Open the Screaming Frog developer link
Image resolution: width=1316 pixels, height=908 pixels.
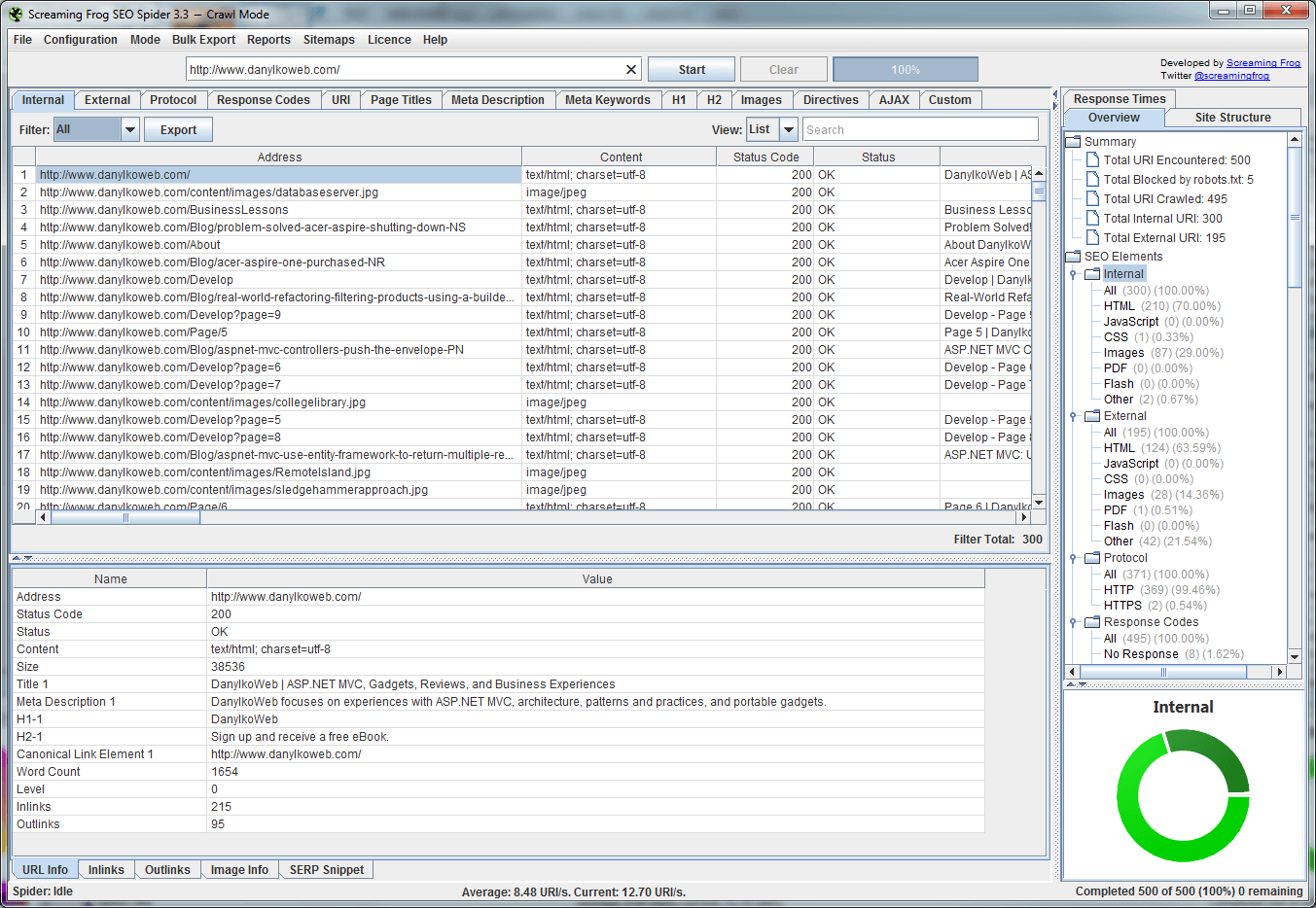(x=1263, y=63)
